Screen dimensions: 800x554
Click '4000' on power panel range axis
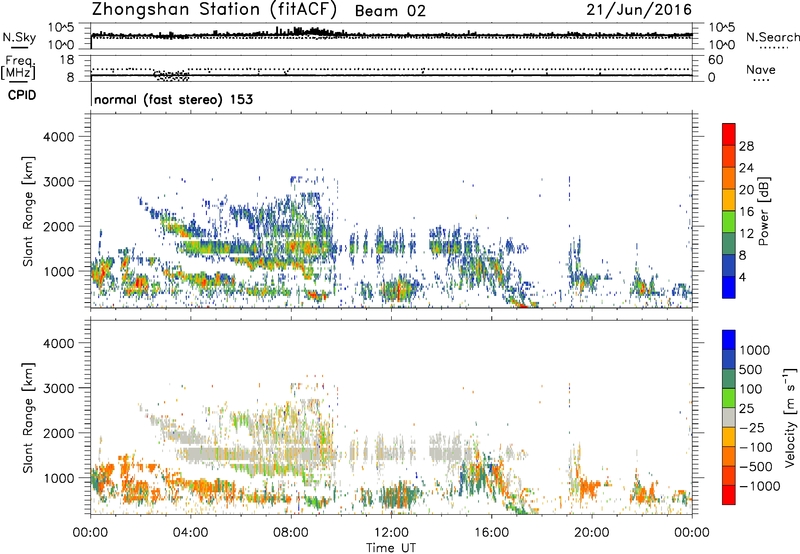tap(58, 137)
